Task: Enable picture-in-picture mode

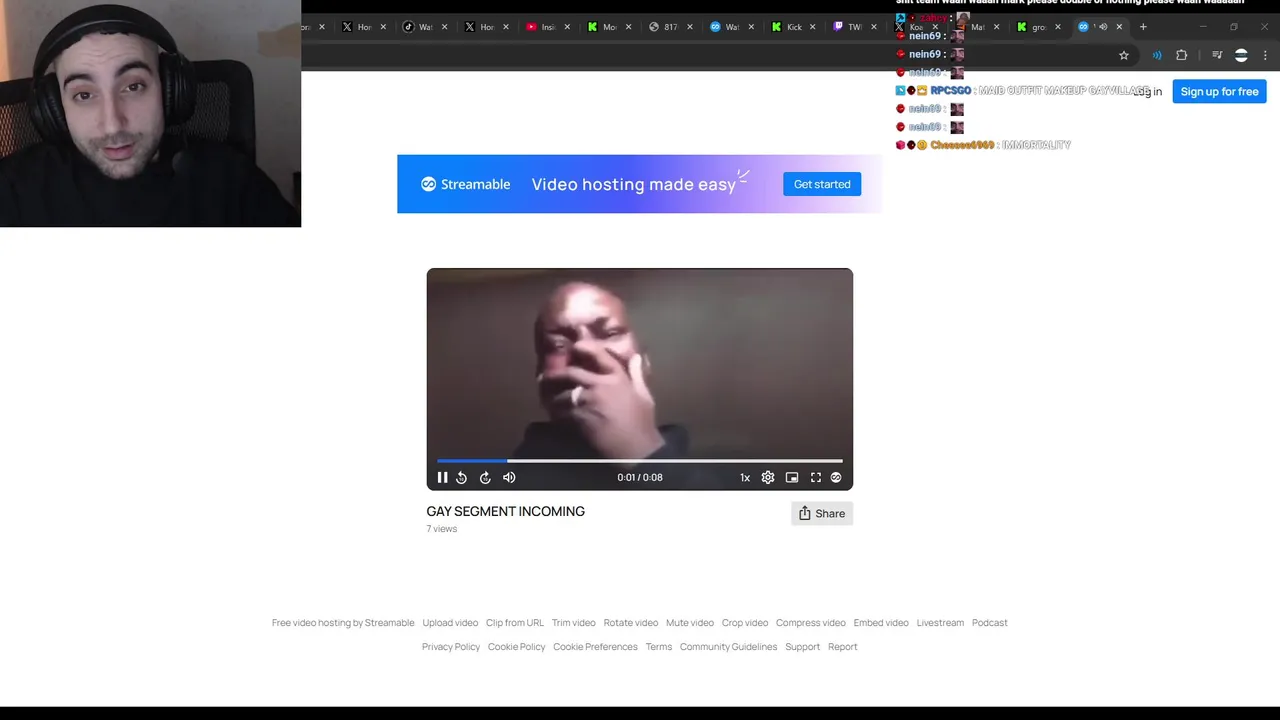Action: pos(792,478)
